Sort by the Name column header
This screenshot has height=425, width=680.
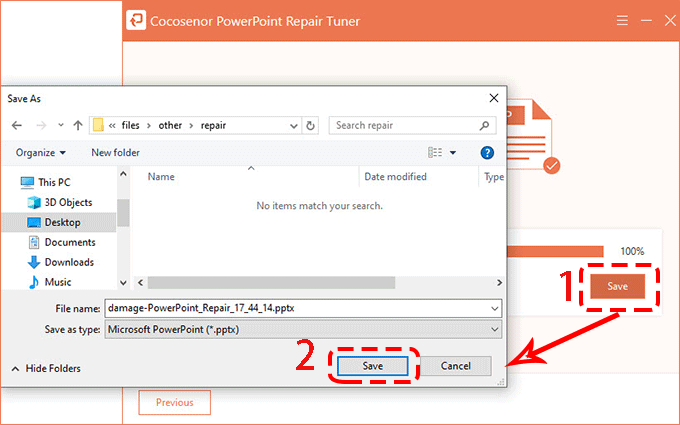pyautogui.click(x=161, y=177)
